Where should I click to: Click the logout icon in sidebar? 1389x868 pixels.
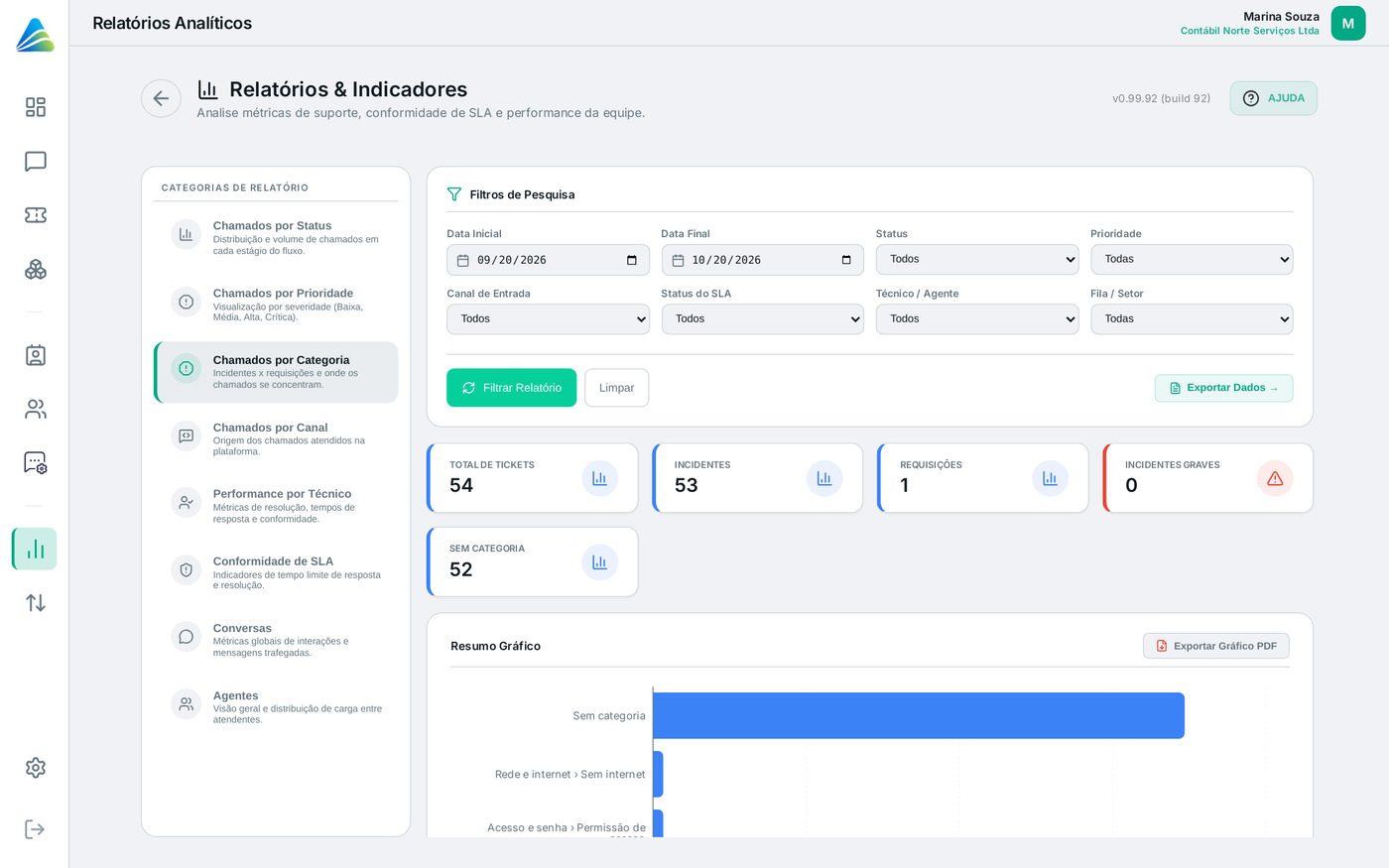pos(35,829)
